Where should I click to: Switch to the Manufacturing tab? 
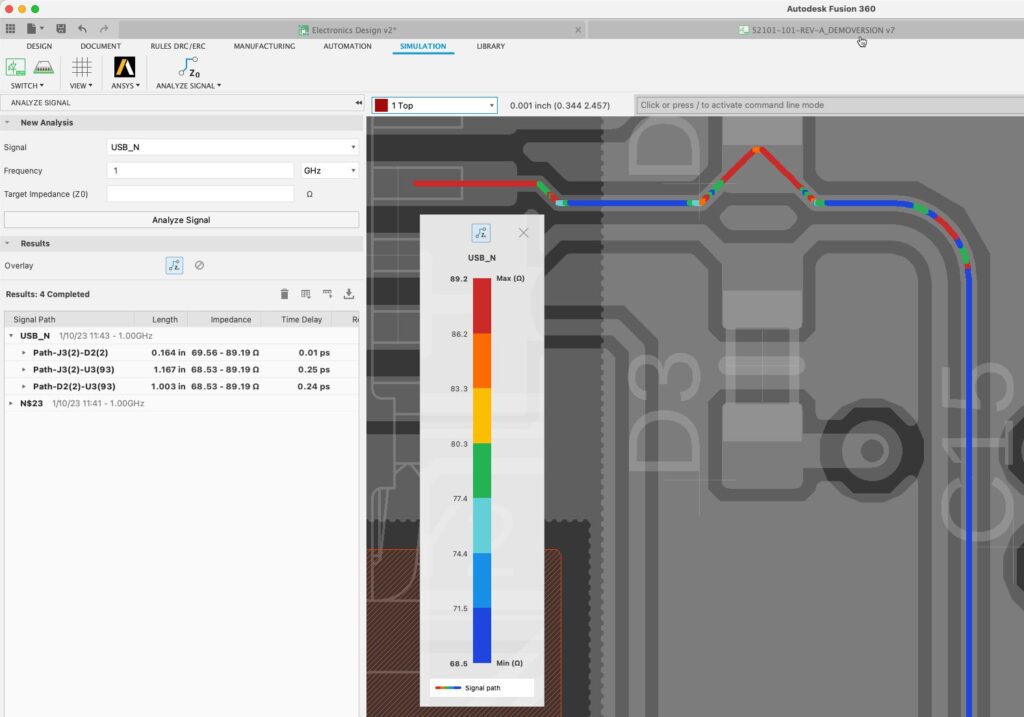coord(264,46)
